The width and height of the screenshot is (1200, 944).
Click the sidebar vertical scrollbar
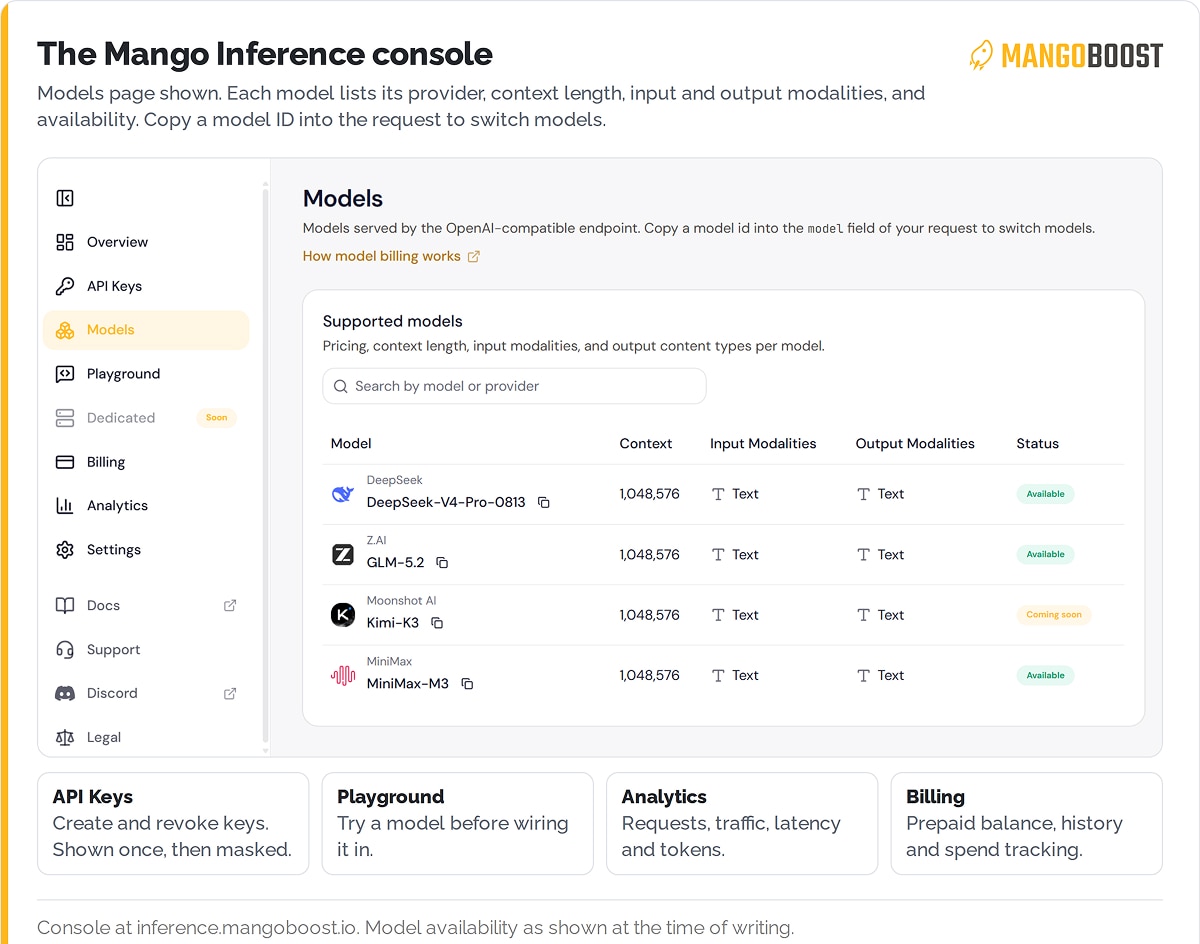pyautogui.click(x=265, y=465)
